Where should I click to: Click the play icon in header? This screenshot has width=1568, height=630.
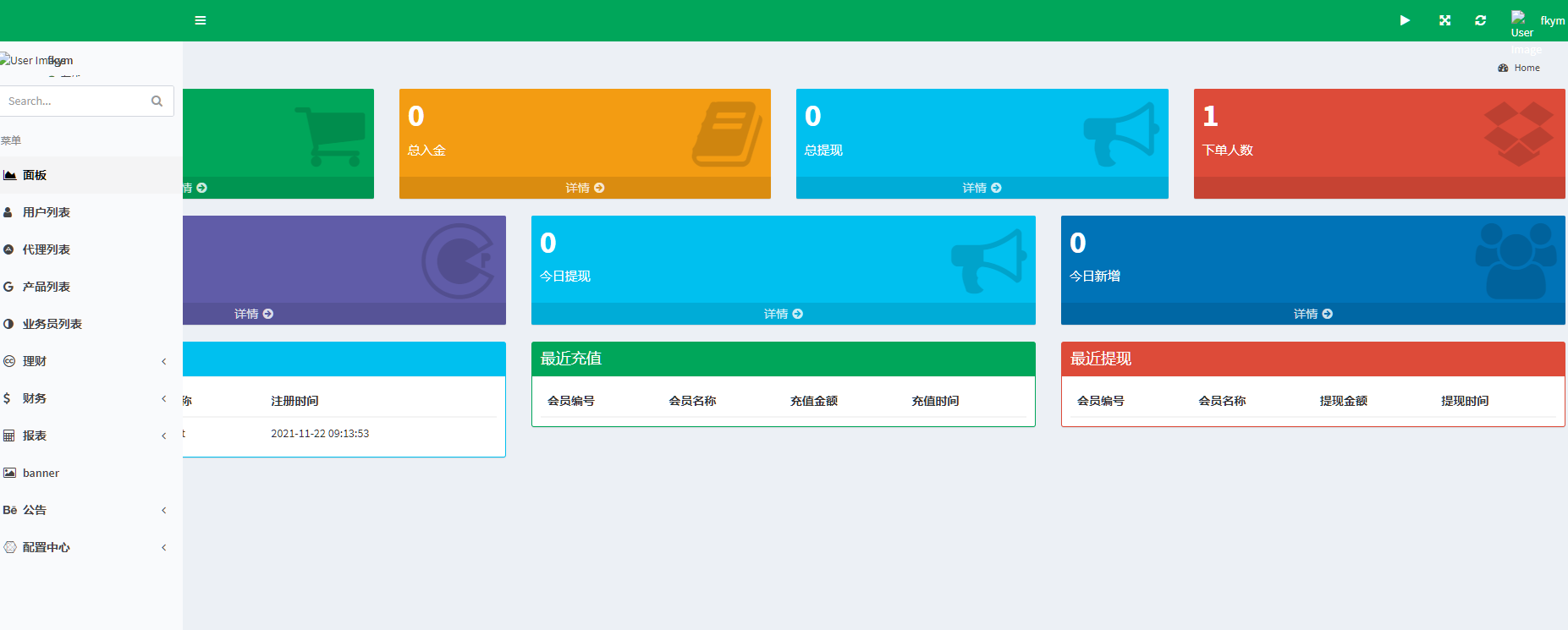1405,20
